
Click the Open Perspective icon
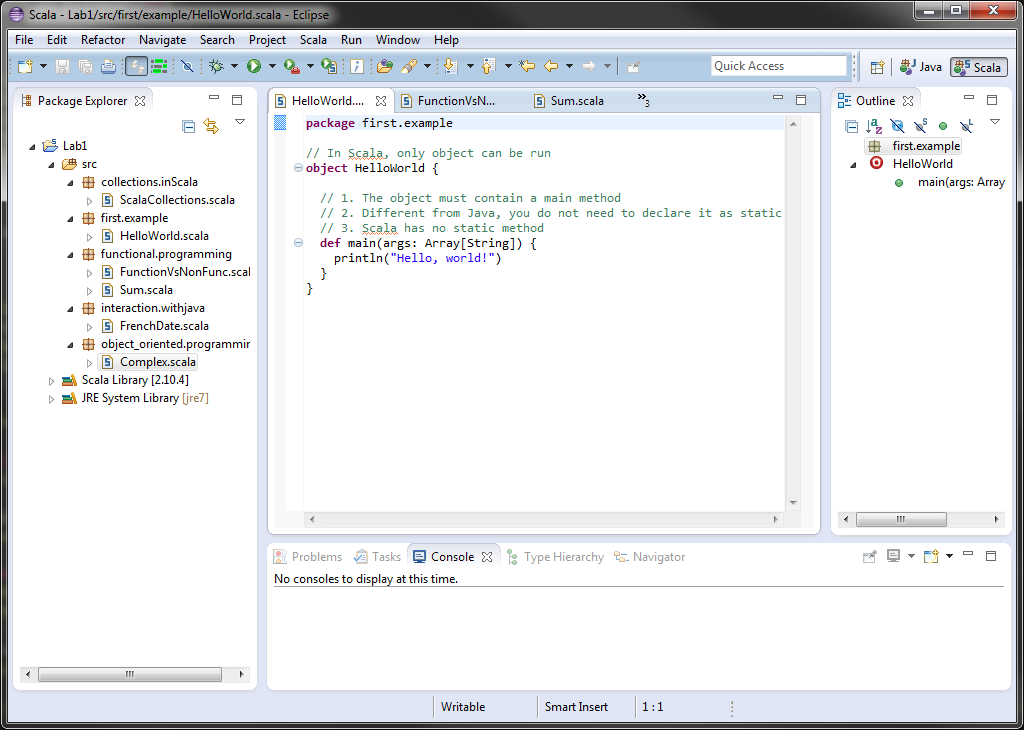coord(877,67)
